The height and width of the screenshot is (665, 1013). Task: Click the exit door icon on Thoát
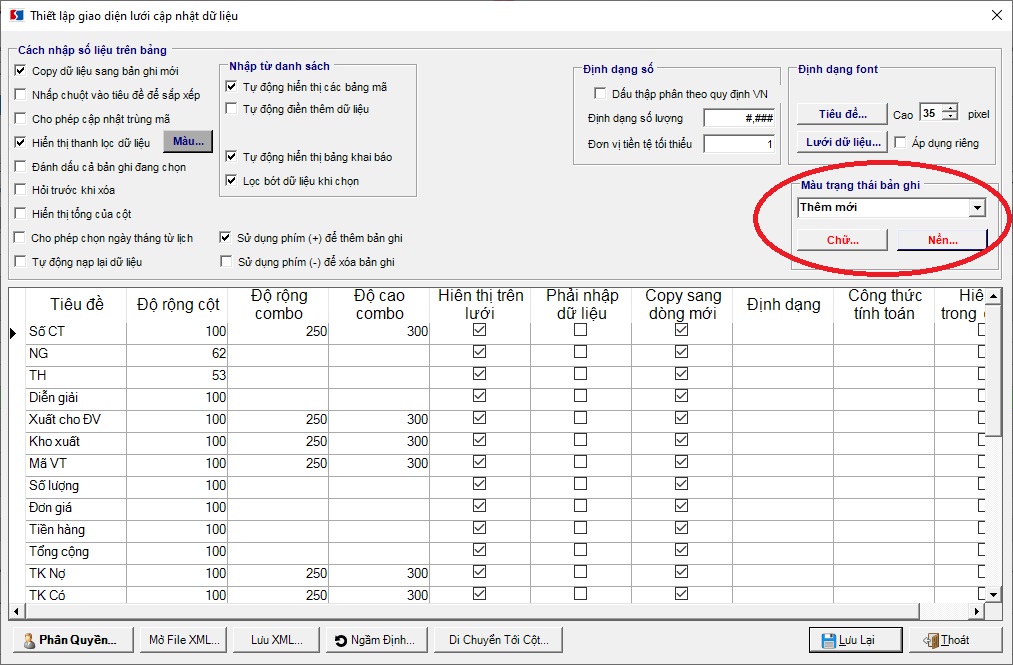[x=931, y=640]
